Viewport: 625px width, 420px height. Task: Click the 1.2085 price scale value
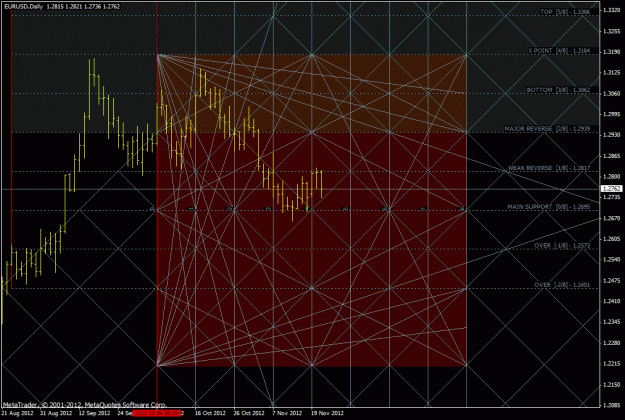pyautogui.click(x=611, y=405)
